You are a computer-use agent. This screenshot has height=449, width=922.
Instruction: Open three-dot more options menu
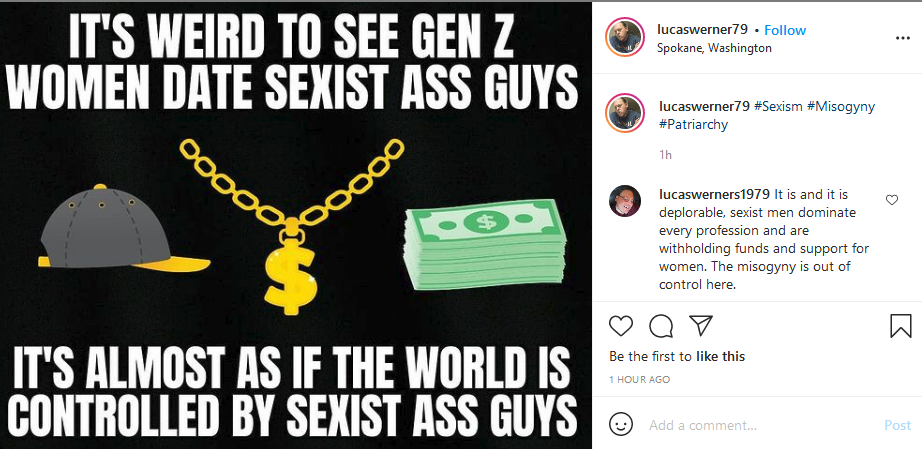tap(903, 38)
